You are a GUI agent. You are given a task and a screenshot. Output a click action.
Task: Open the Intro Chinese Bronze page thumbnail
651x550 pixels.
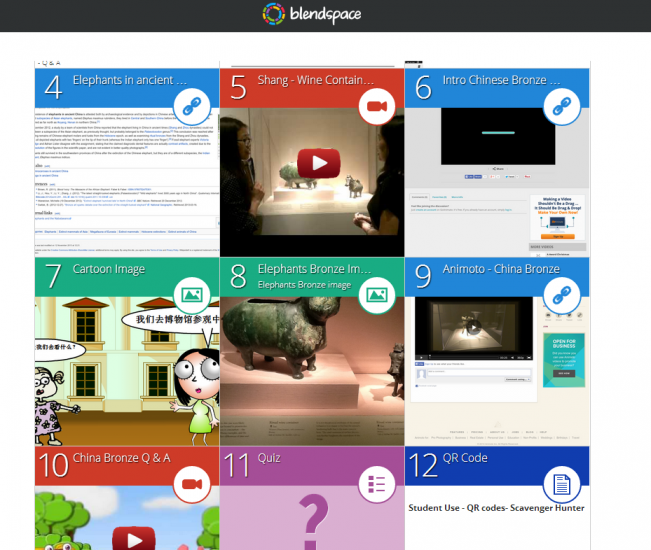(497, 182)
